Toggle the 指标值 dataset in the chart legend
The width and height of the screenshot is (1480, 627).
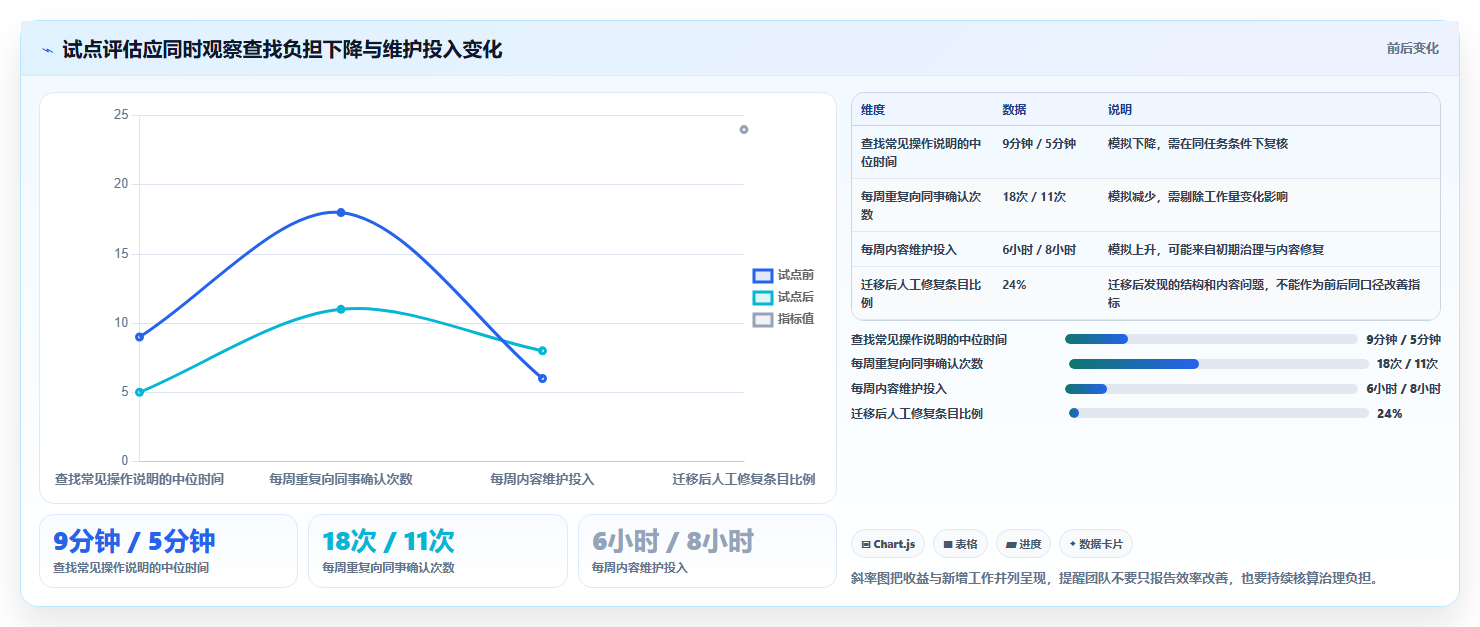point(783,319)
